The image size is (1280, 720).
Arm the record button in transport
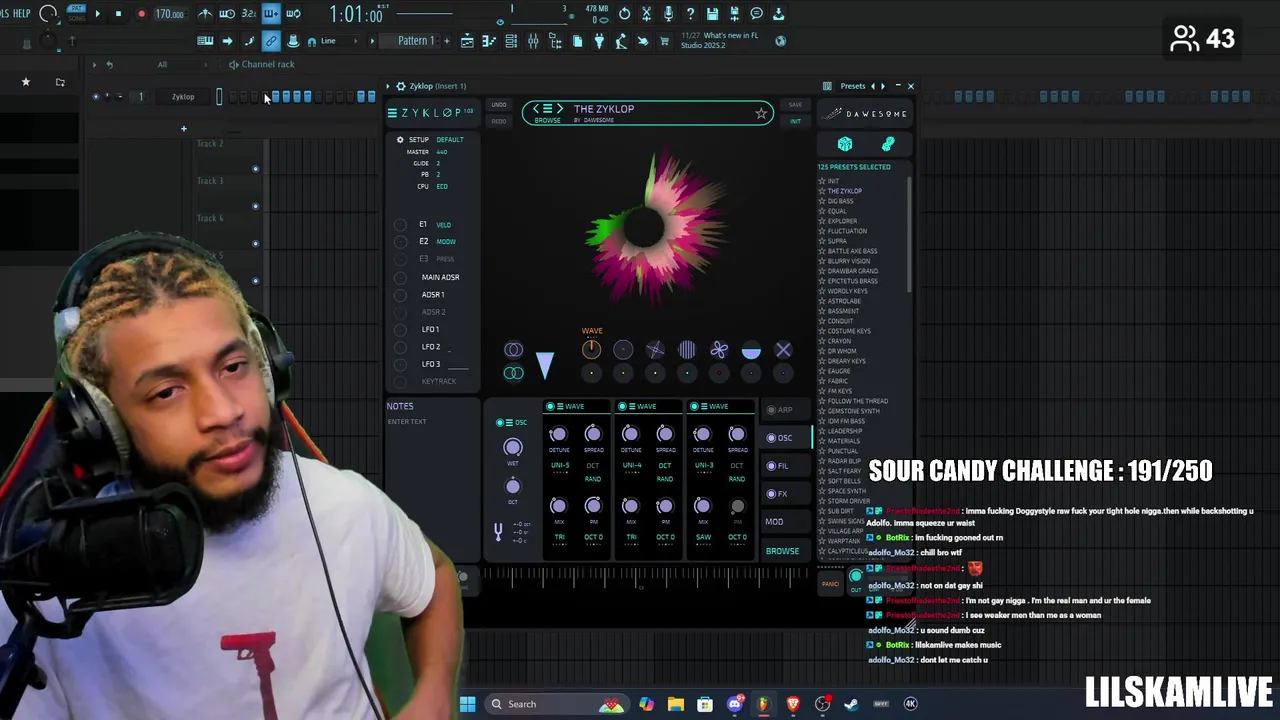click(141, 14)
